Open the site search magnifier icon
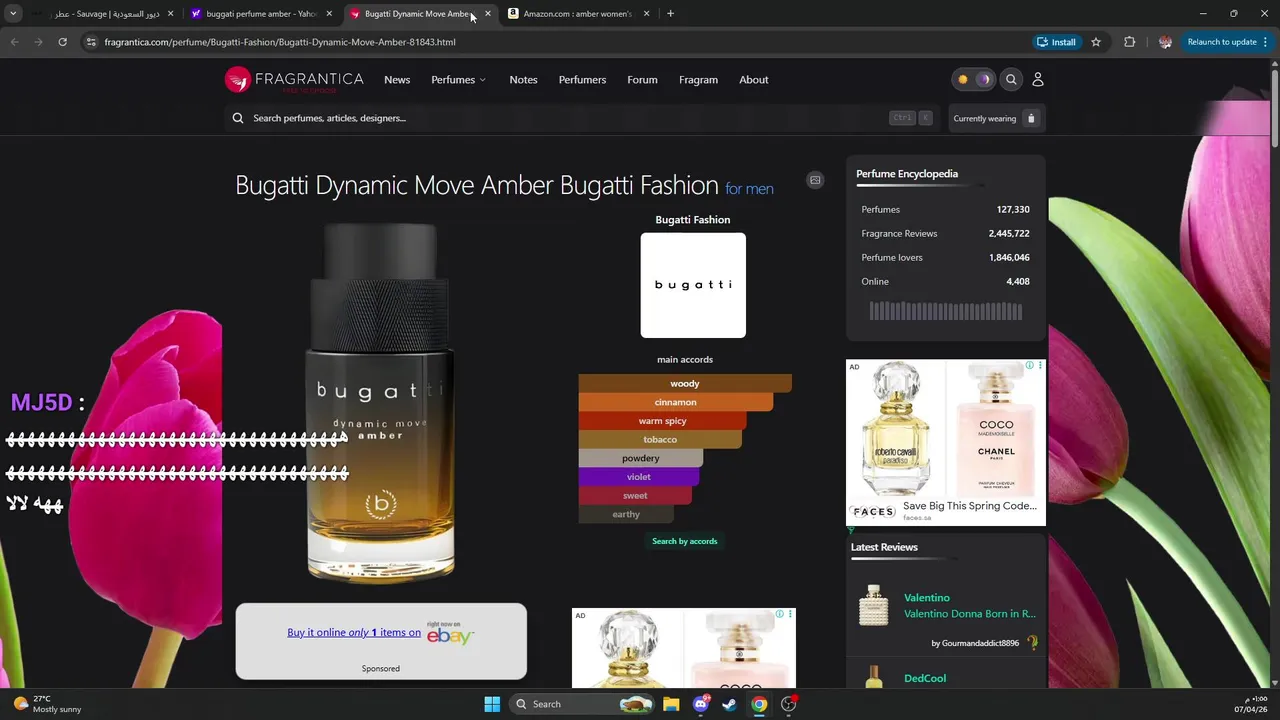Screen dimensions: 1280x720 click(x=1011, y=80)
